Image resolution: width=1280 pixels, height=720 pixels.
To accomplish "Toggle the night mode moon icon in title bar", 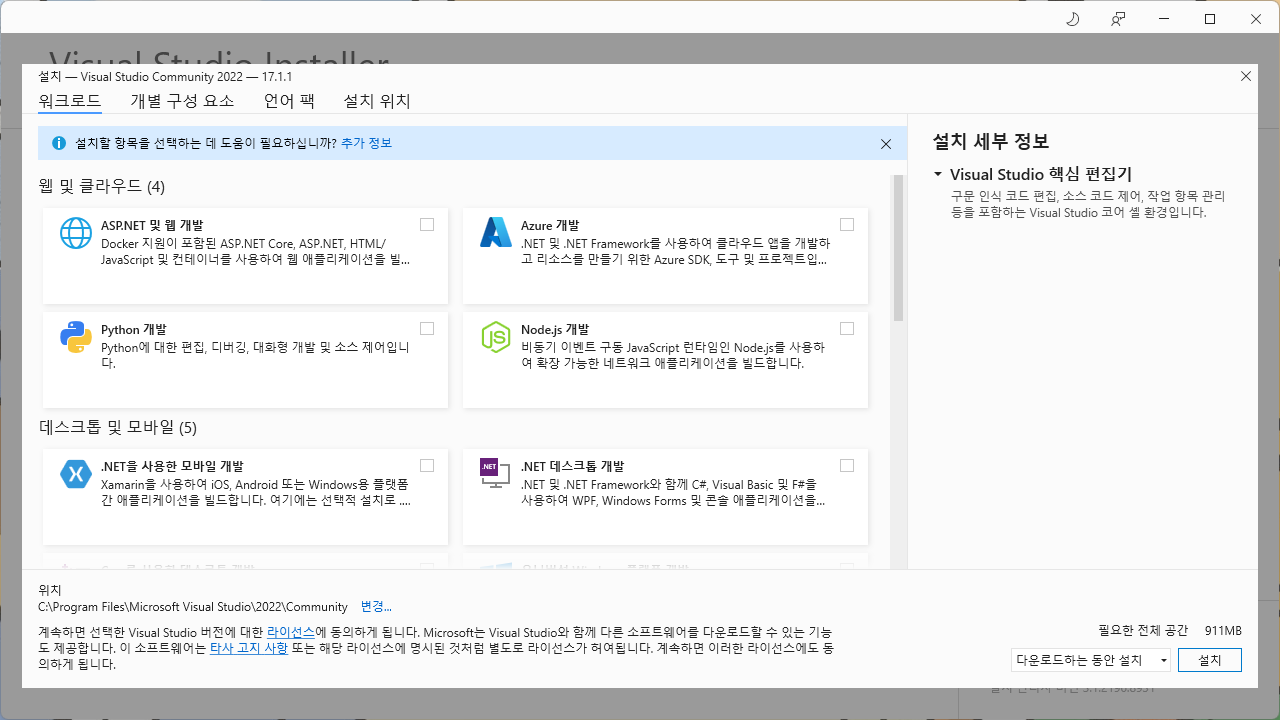I will pos(1073,19).
